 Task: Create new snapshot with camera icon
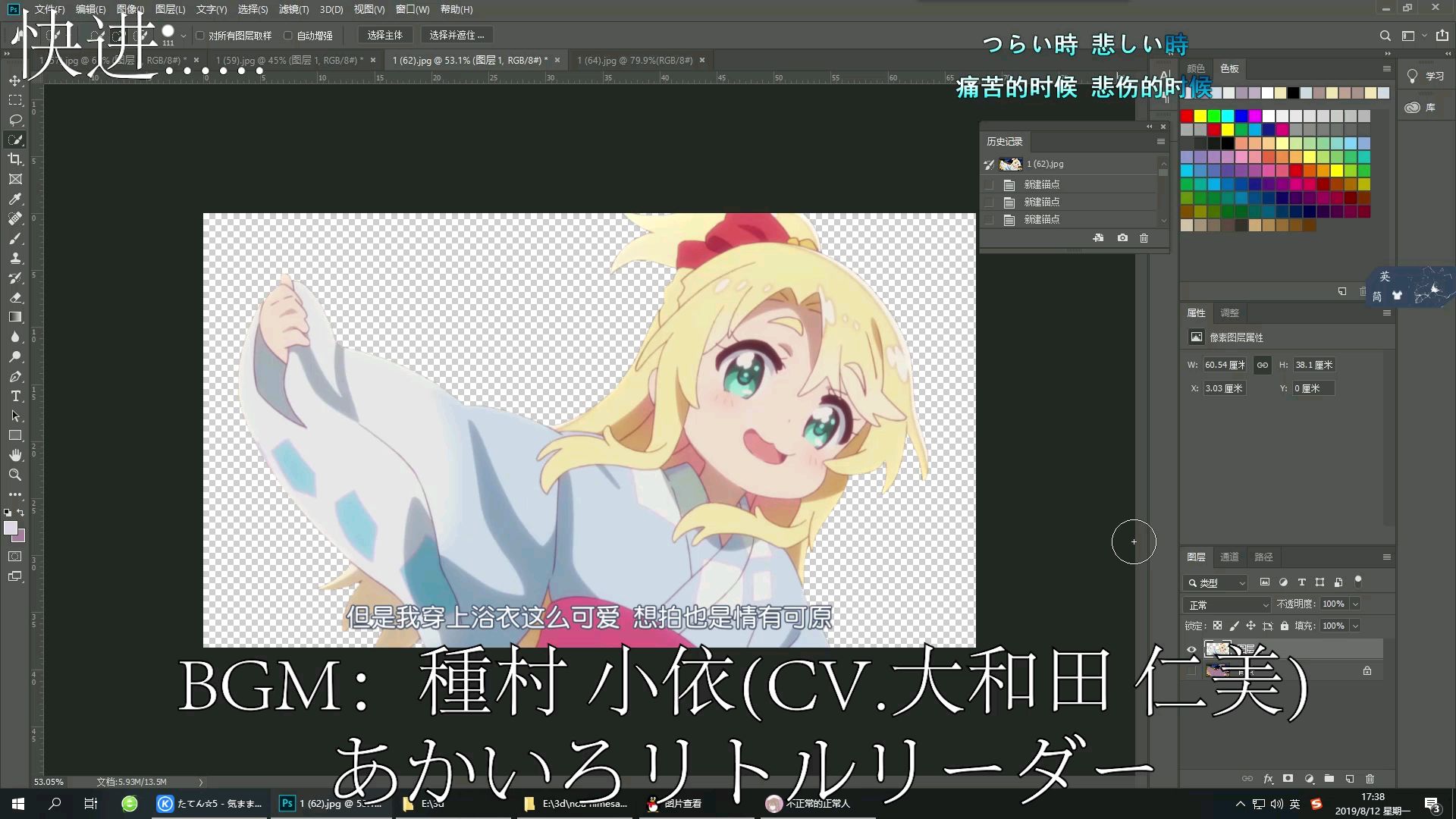click(1122, 238)
